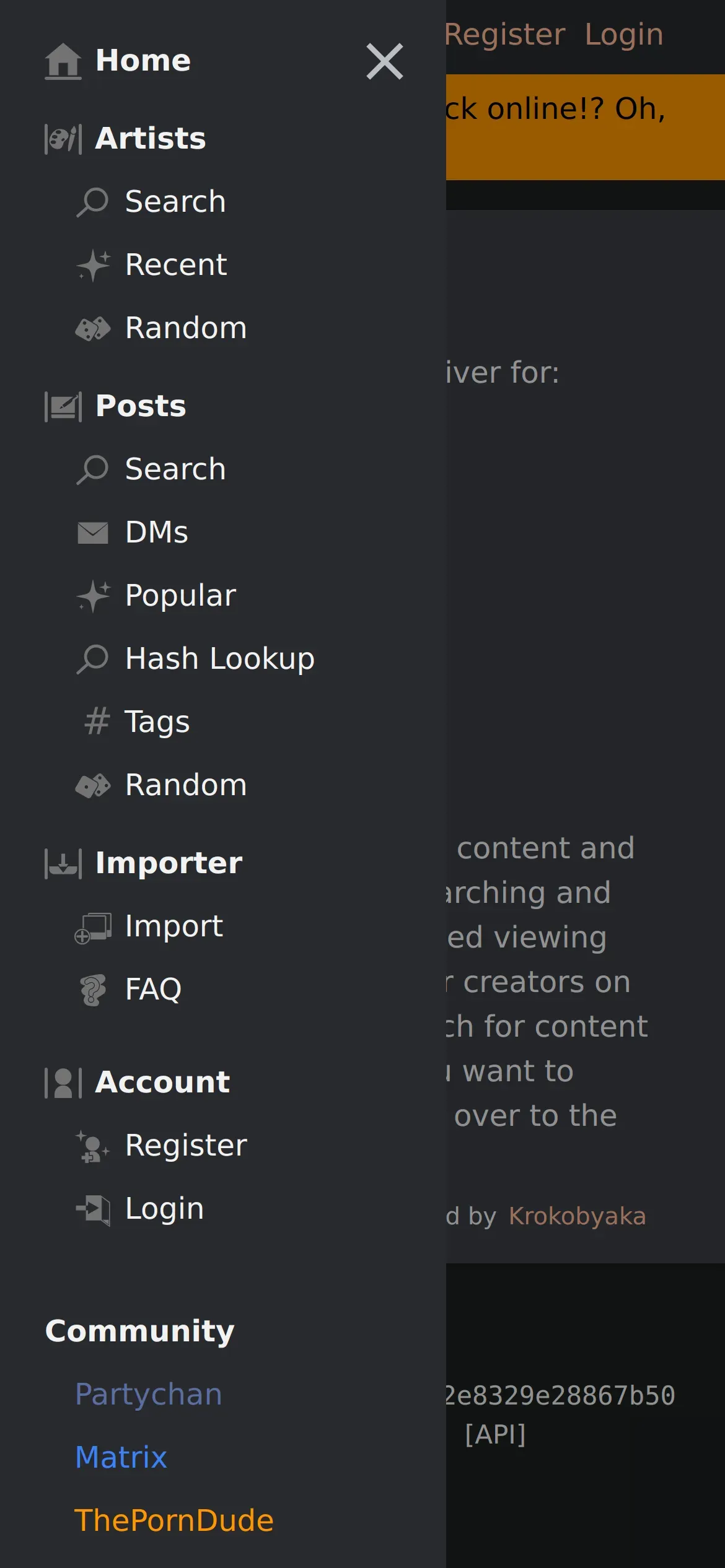This screenshot has height=1568, width=725.
Task: Click the sparkle icon beside Recent
Action: point(93,265)
